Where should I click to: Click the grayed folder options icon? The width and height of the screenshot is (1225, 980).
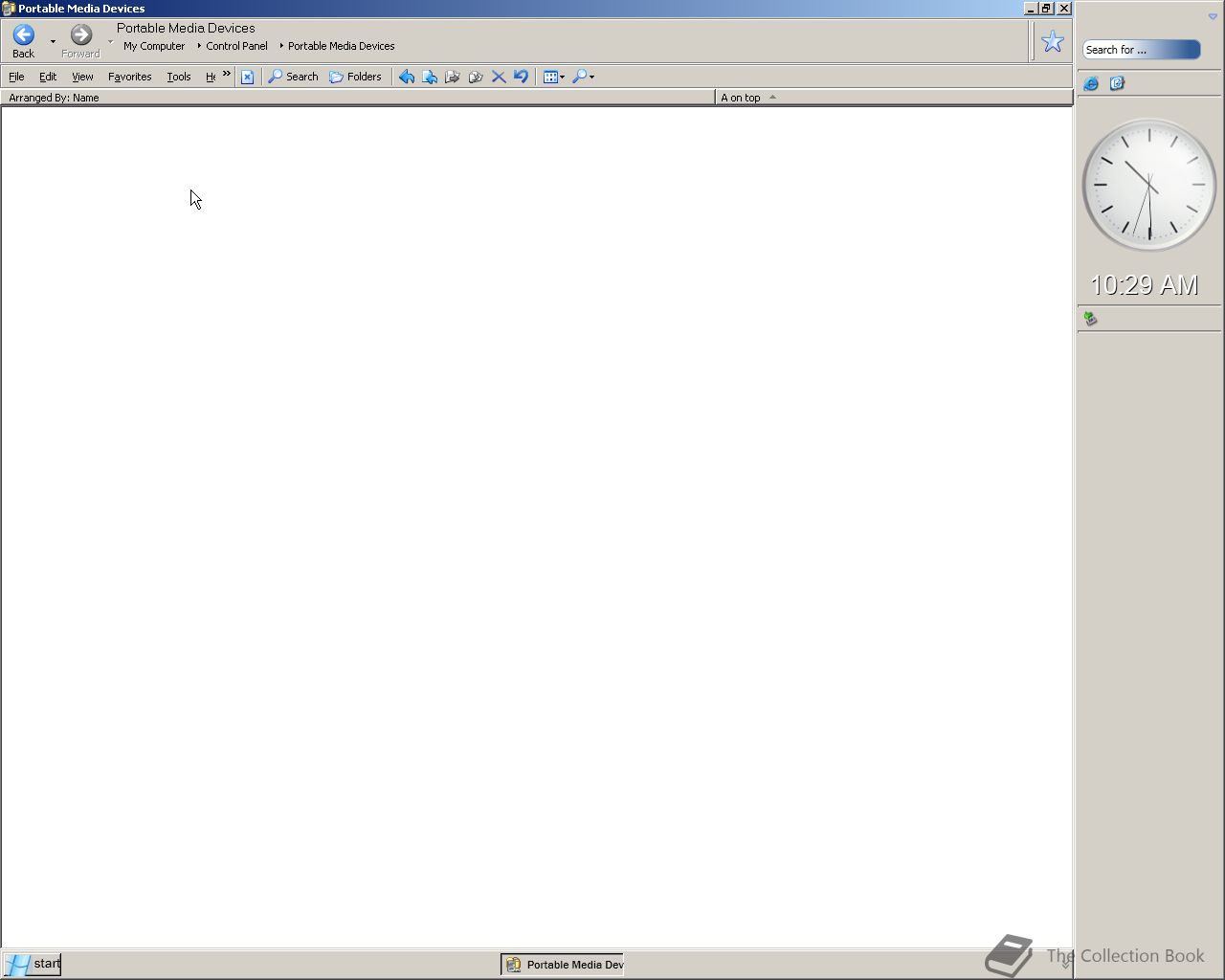476,77
